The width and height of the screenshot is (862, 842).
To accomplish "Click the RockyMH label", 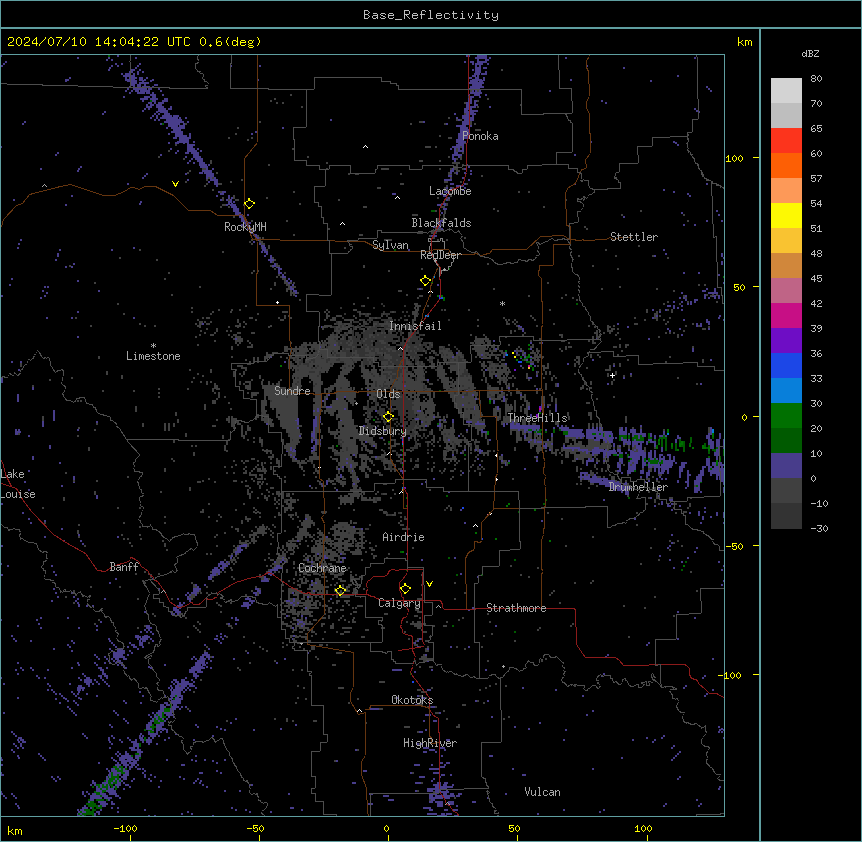I will click(x=245, y=227).
